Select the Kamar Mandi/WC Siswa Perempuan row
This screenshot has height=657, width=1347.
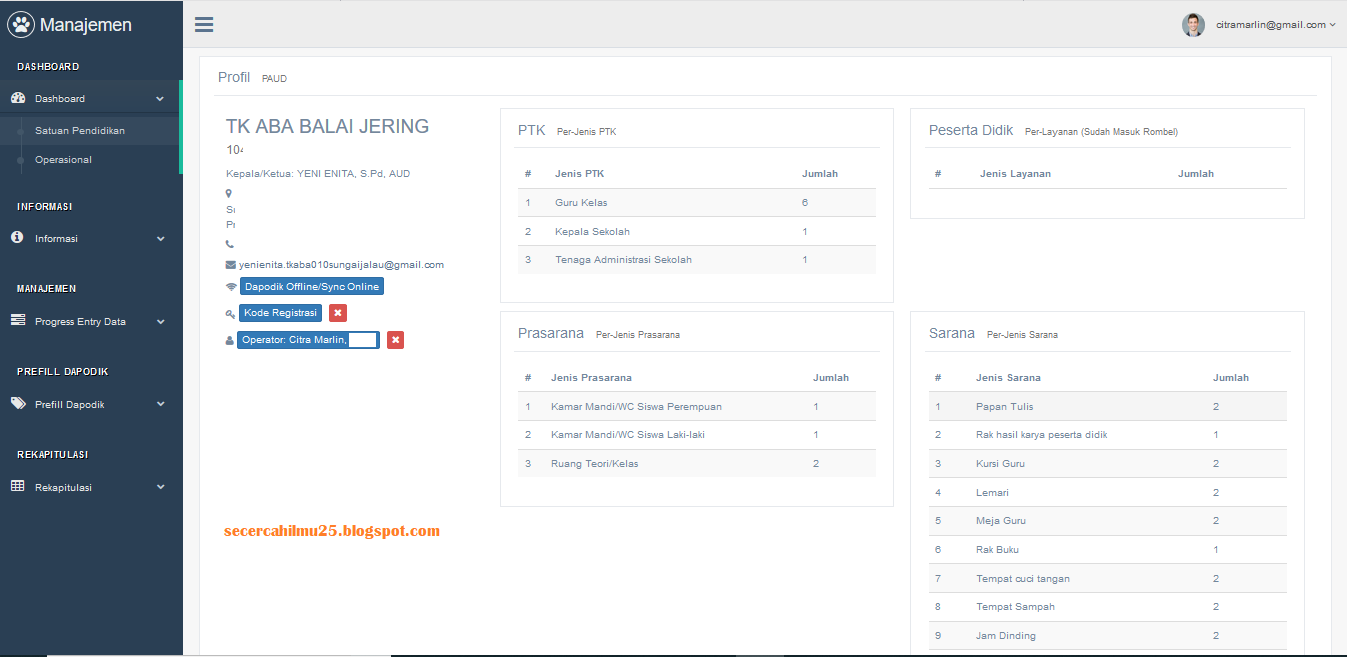coord(697,407)
